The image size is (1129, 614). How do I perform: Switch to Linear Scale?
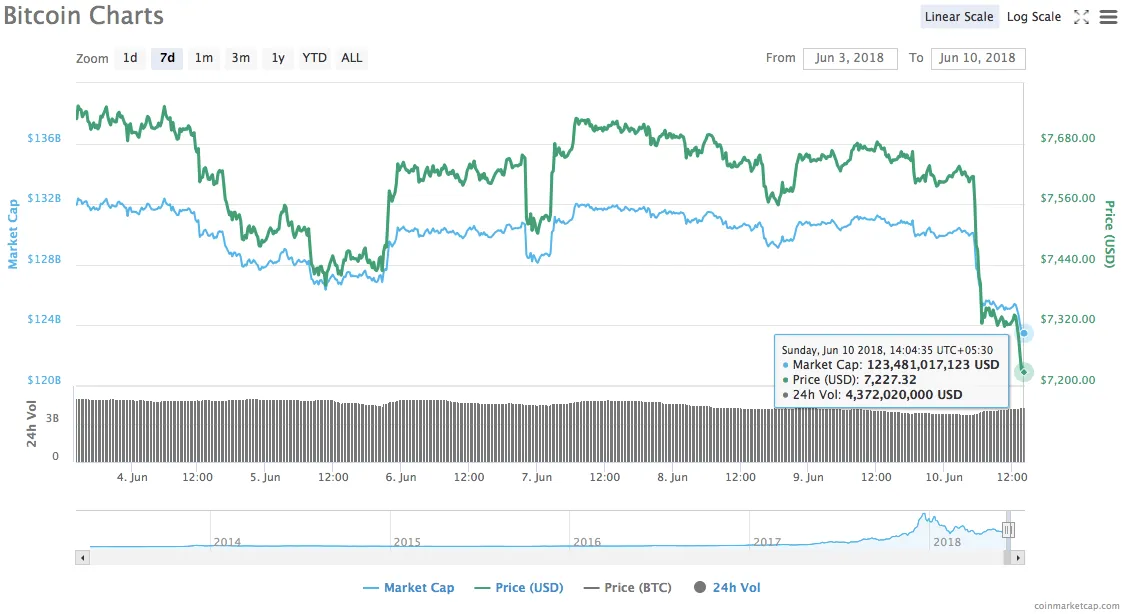pyautogui.click(x=959, y=17)
